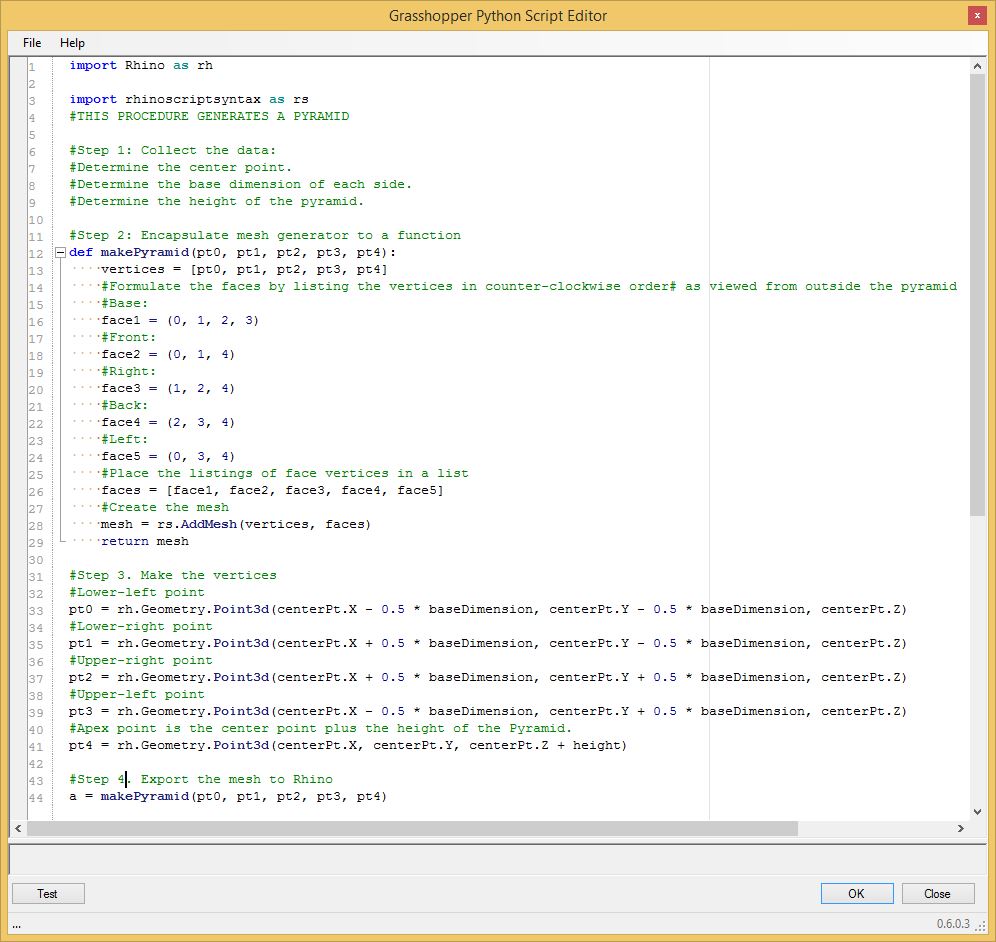The width and height of the screenshot is (996, 942).
Task: Click the '#Formulate the faces' comment line
Action: click(x=528, y=286)
